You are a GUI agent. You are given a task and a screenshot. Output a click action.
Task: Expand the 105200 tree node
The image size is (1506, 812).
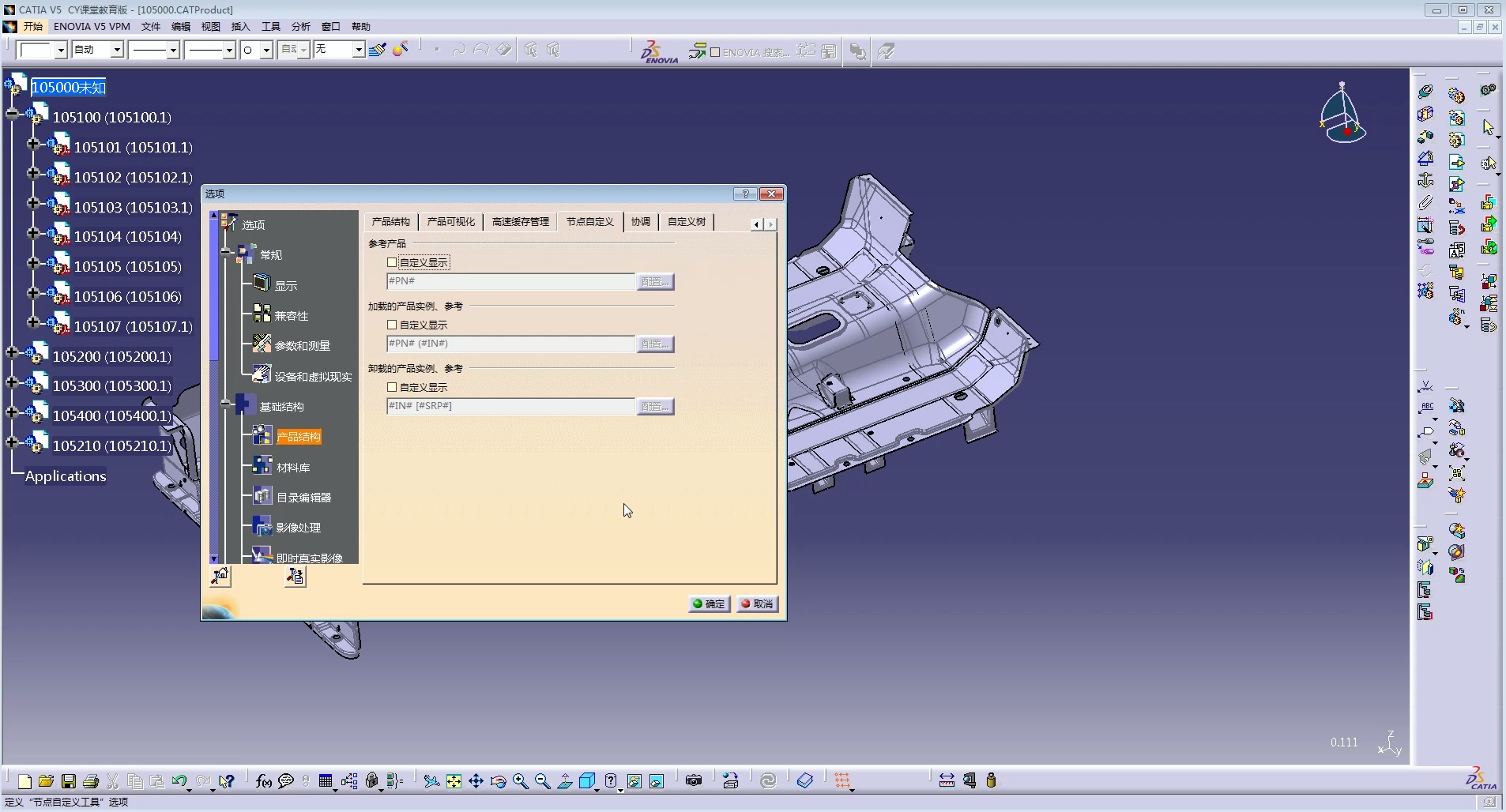click(12, 353)
